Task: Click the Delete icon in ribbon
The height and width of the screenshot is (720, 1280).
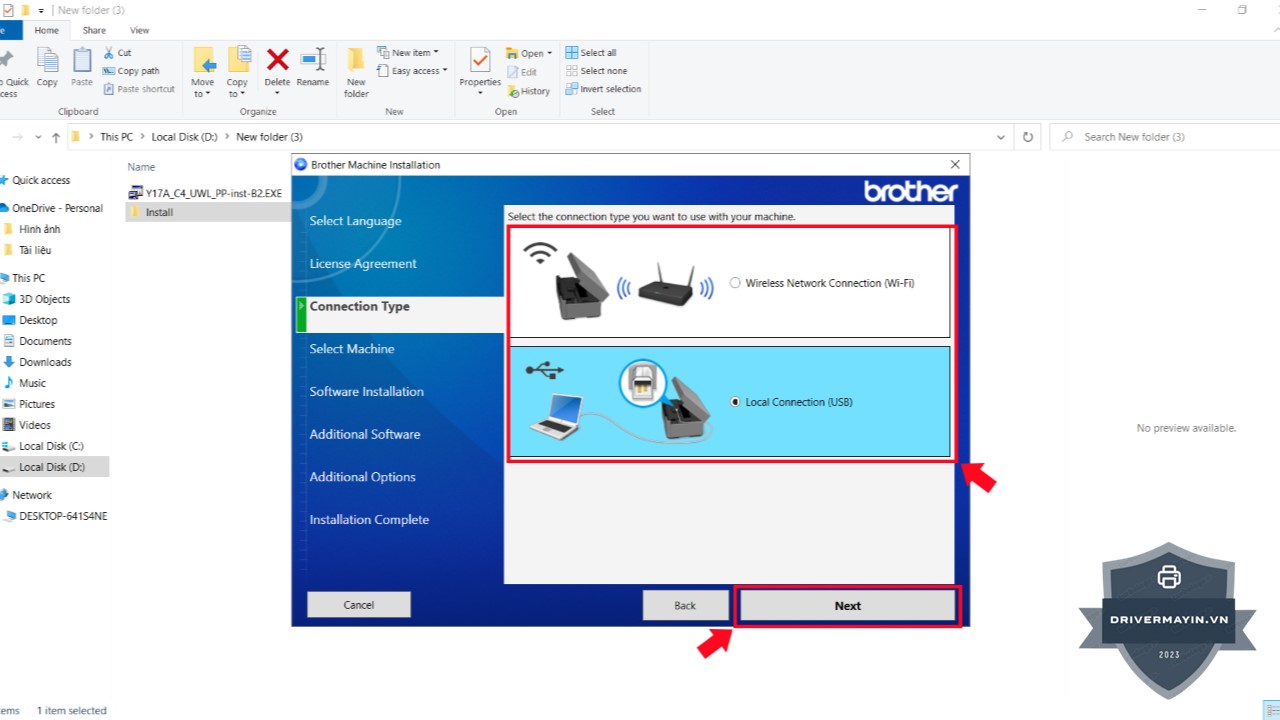Action: 277,62
